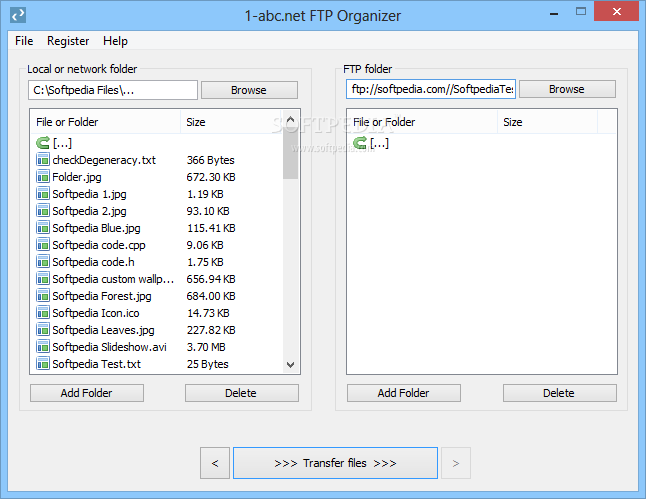Select the Softpedia Slideshow.avi file name

coord(110,347)
